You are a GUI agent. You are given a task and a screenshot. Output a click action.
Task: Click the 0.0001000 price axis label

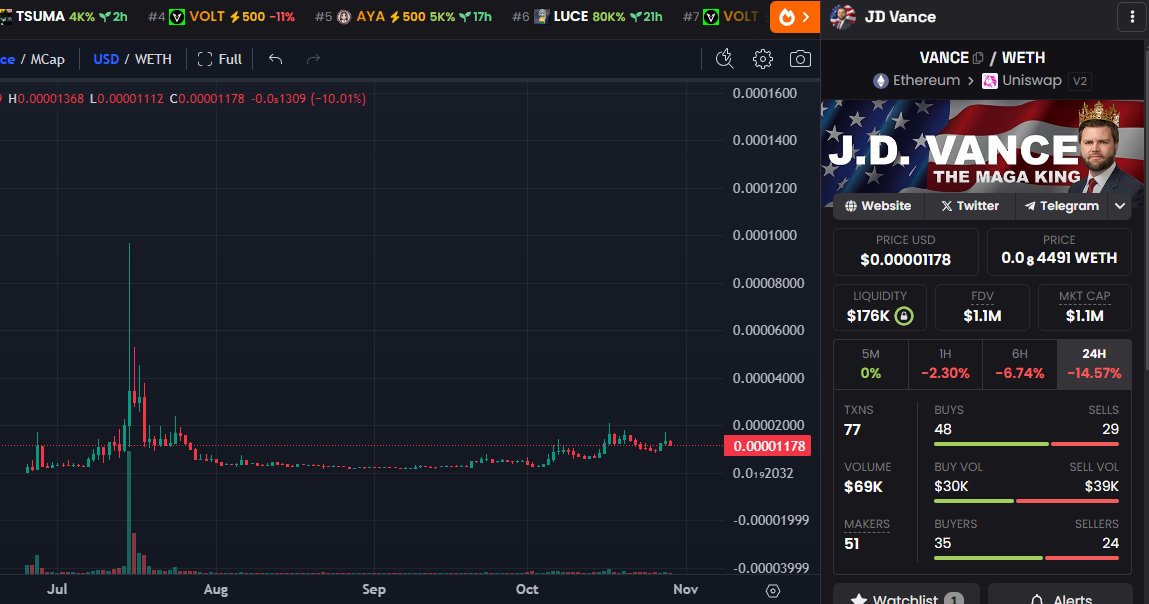pos(764,235)
